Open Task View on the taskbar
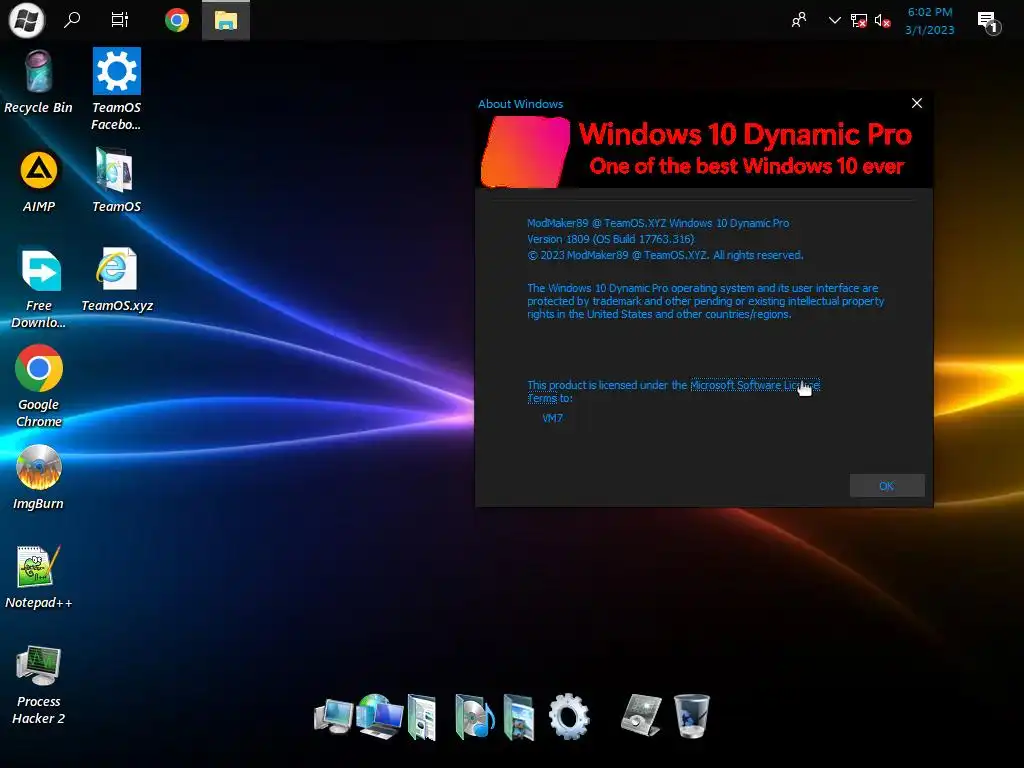 (x=120, y=20)
